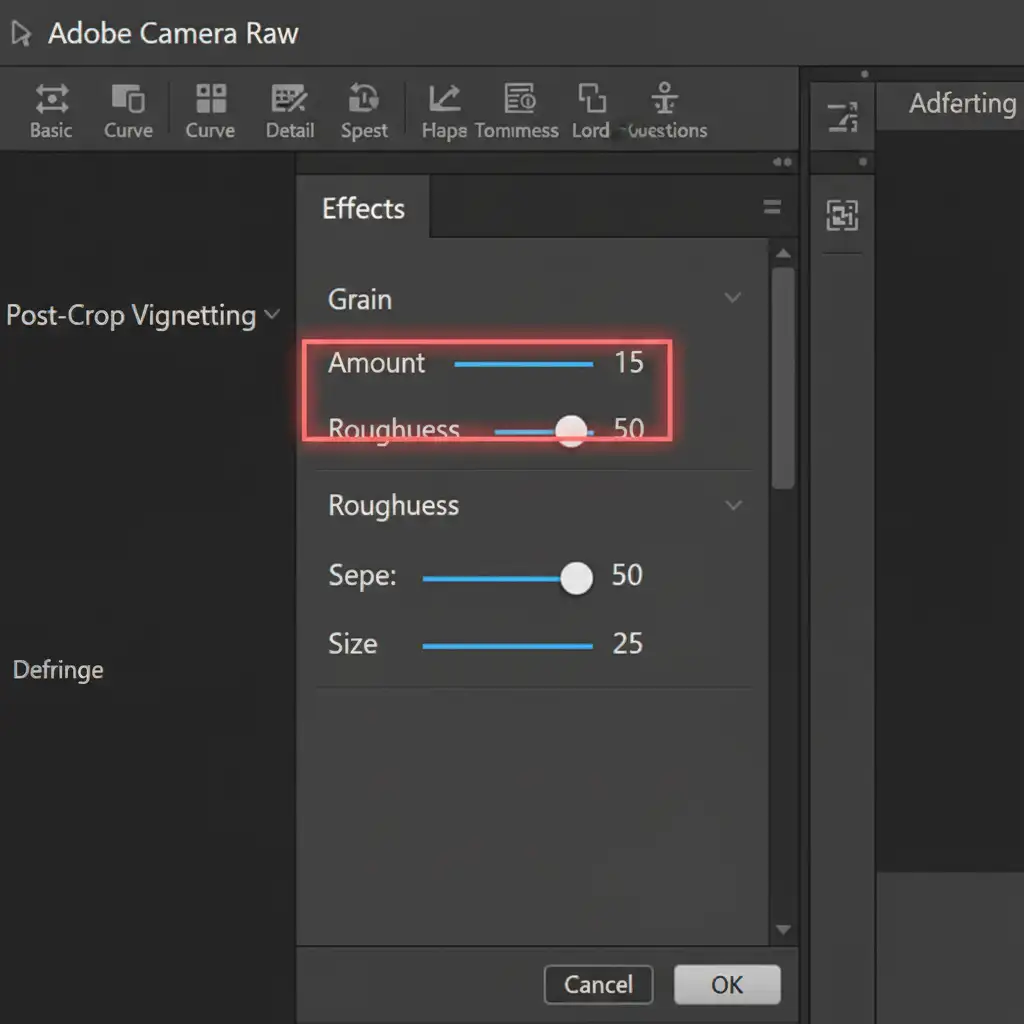Screen dimensions: 1024x1024
Task: Click the bracketed-square icon in right sidebar
Action: tap(842, 215)
